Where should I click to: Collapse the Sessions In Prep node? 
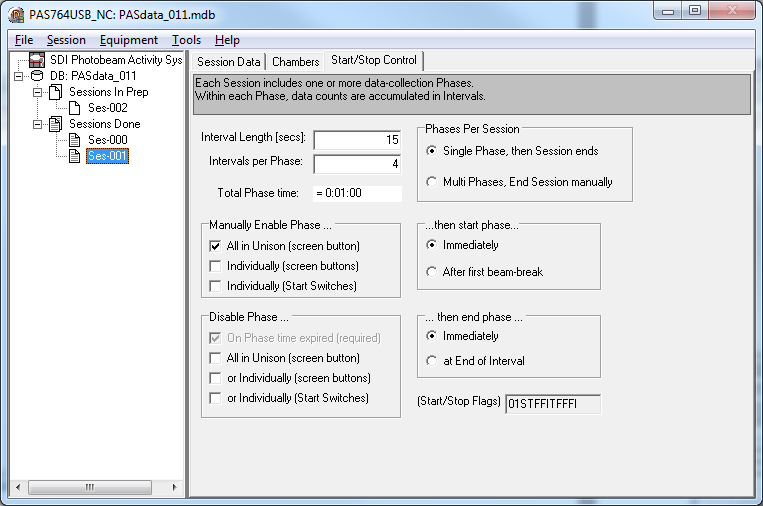(x=38, y=92)
